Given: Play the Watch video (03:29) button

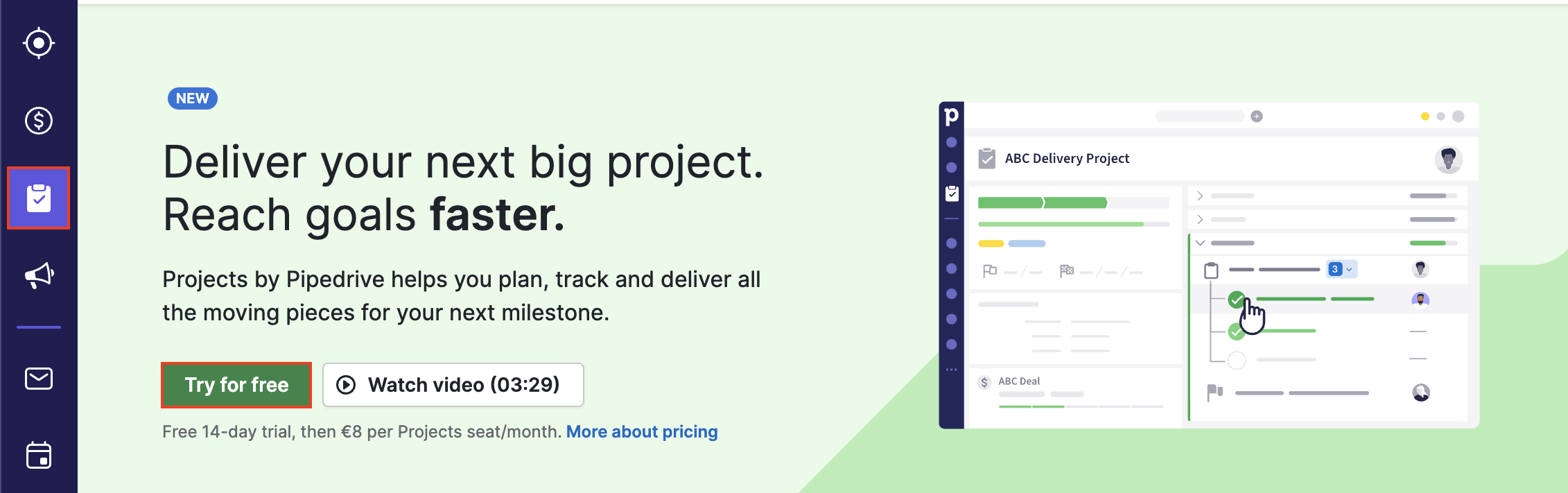Looking at the screenshot, I should tap(453, 385).
